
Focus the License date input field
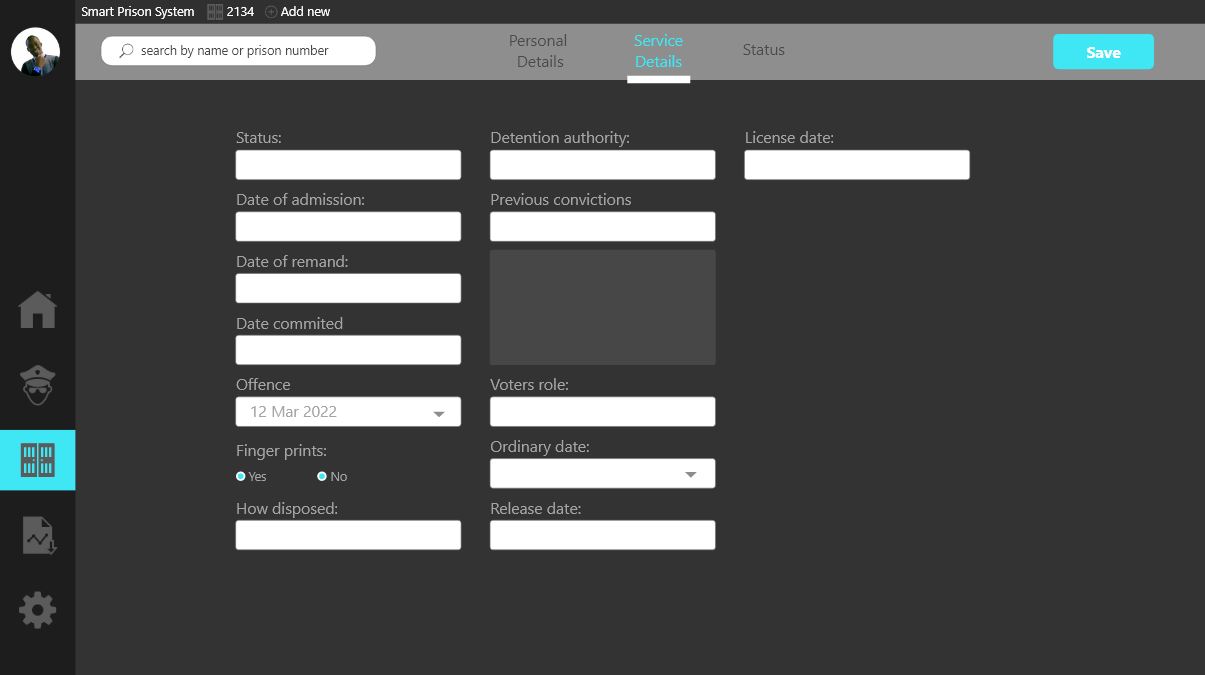857,165
